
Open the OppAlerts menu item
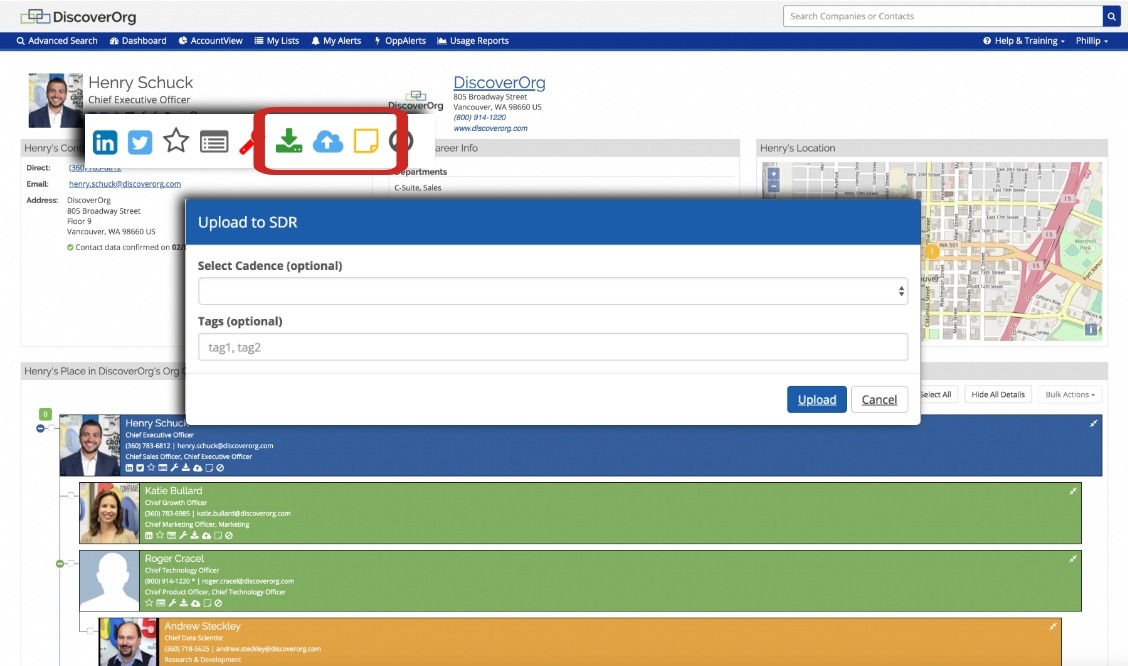(400, 41)
